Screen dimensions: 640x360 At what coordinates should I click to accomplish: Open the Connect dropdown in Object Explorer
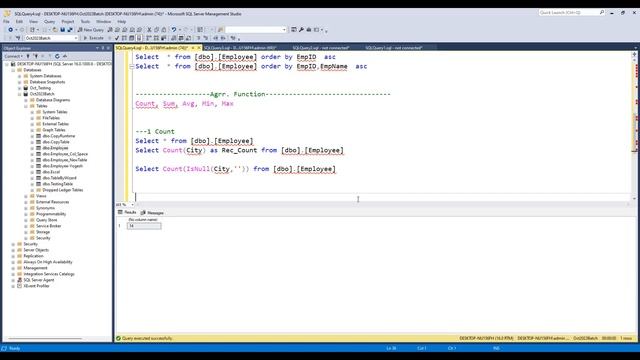coord(13,56)
